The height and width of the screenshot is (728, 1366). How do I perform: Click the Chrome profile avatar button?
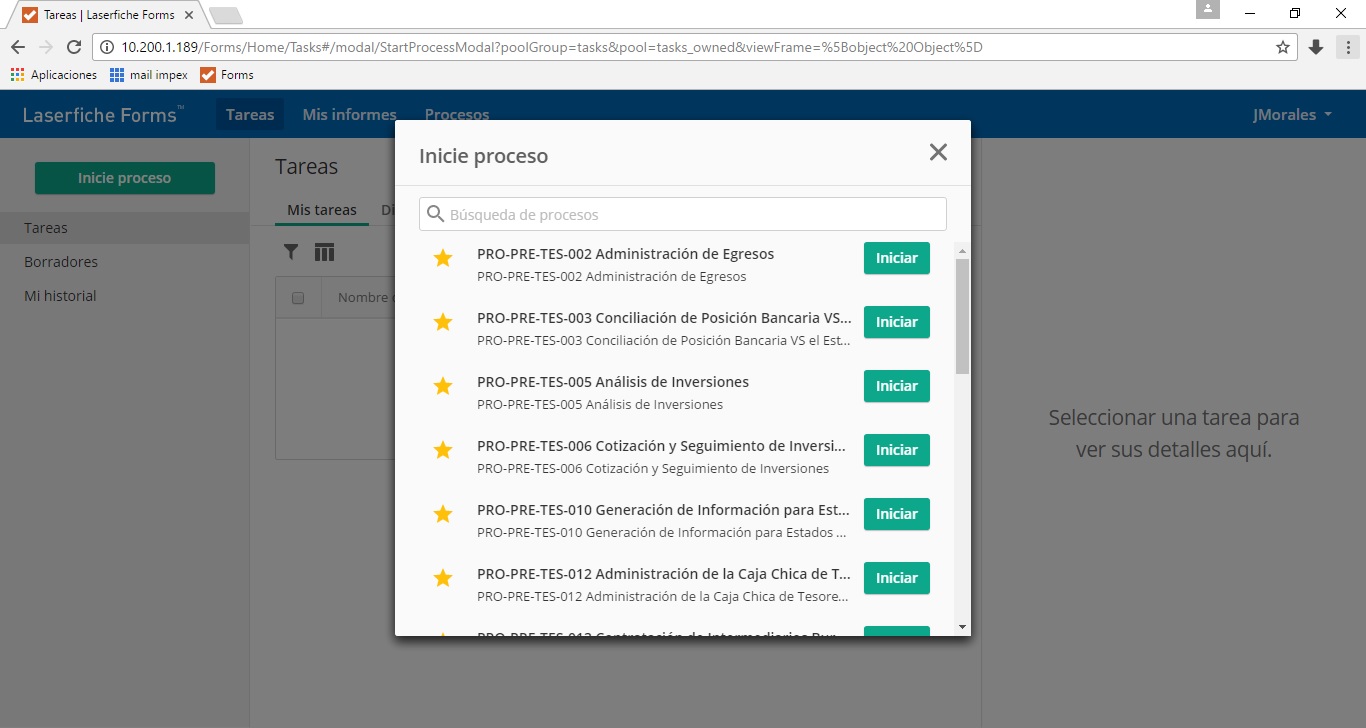coord(1208,9)
